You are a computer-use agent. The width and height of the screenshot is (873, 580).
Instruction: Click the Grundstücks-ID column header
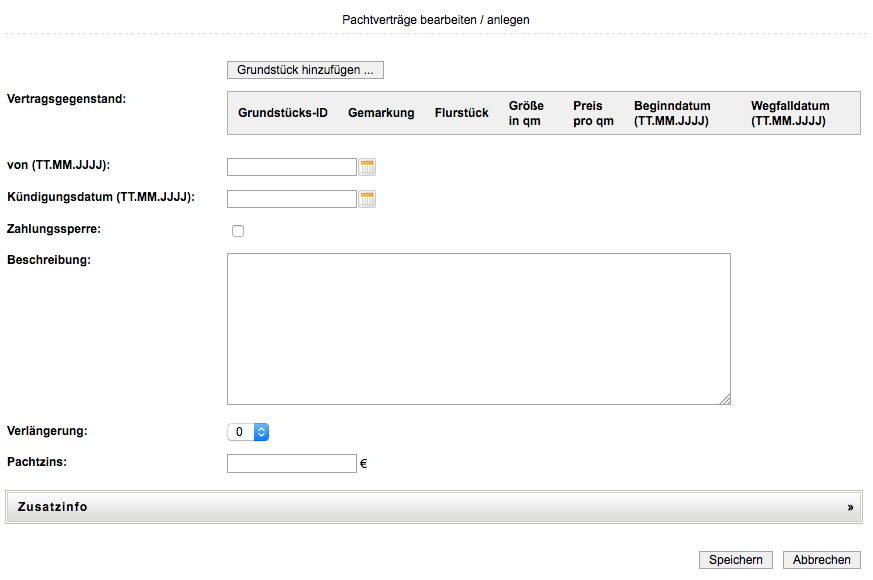pyautogui.click(x=282, y=113)
